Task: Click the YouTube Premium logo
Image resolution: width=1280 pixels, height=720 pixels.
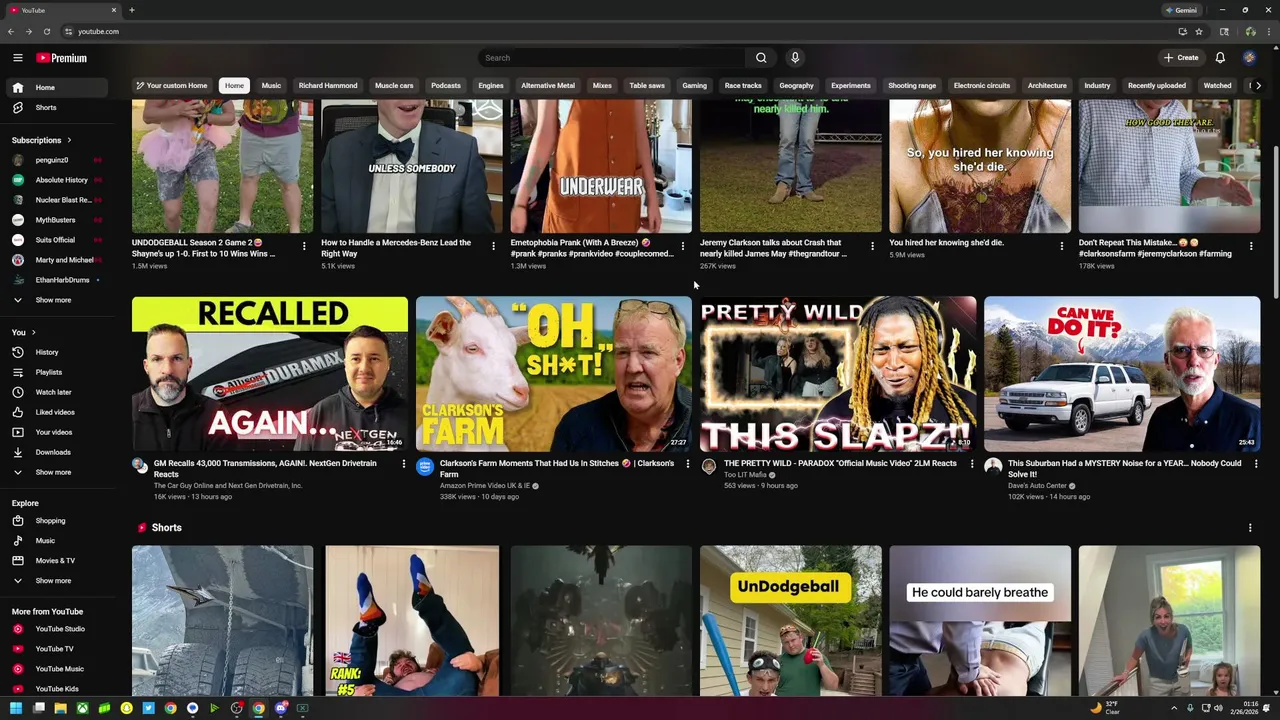Action: [x=62, y=58]
